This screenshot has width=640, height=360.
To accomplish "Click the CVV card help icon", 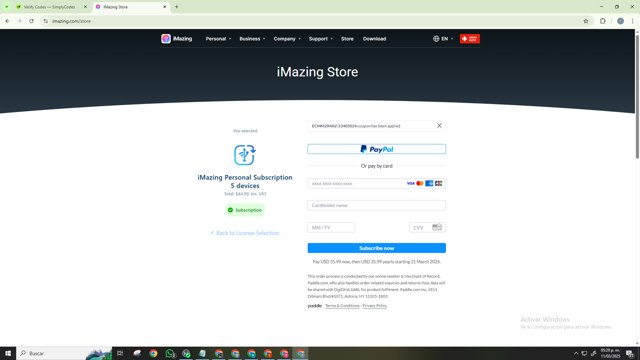I will [437, 227].
